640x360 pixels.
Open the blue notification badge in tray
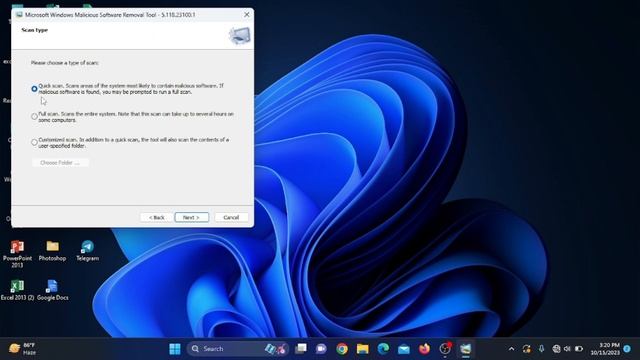[627, 349]
